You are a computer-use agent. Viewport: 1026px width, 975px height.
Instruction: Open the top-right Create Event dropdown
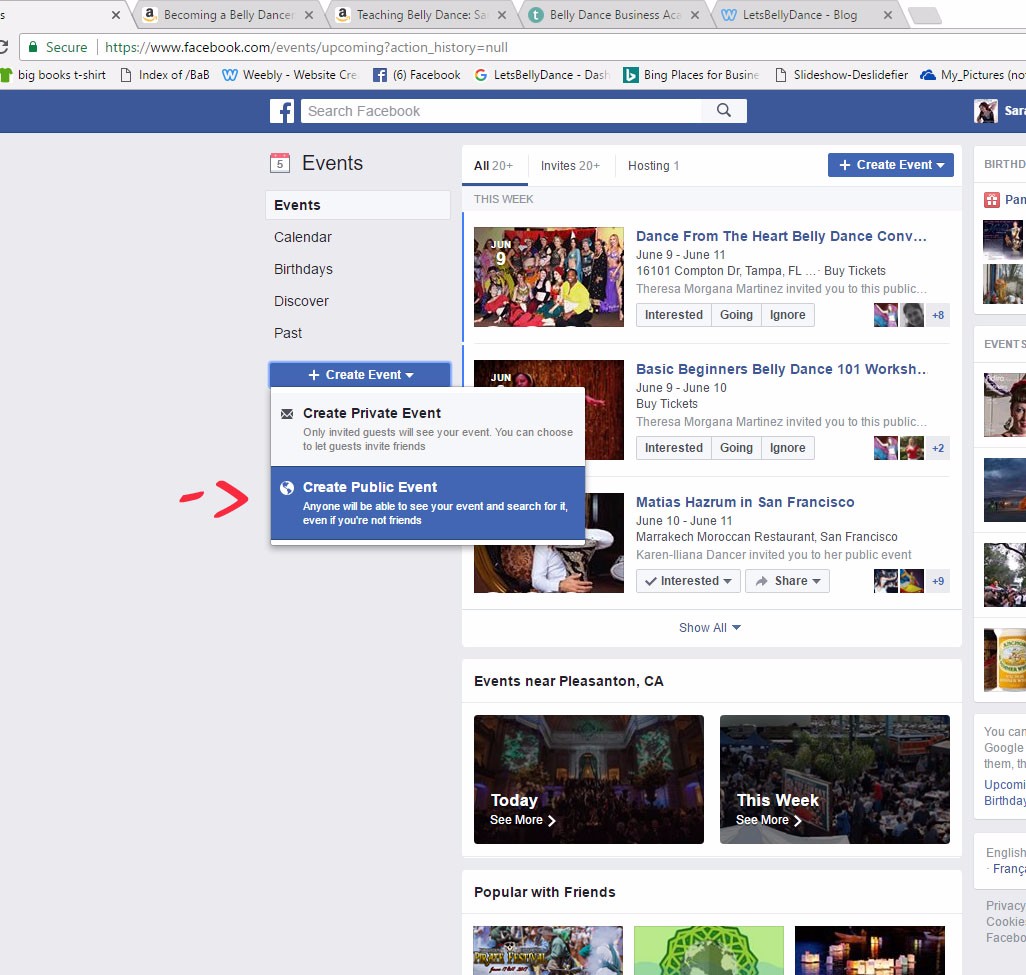click(891, 165)
